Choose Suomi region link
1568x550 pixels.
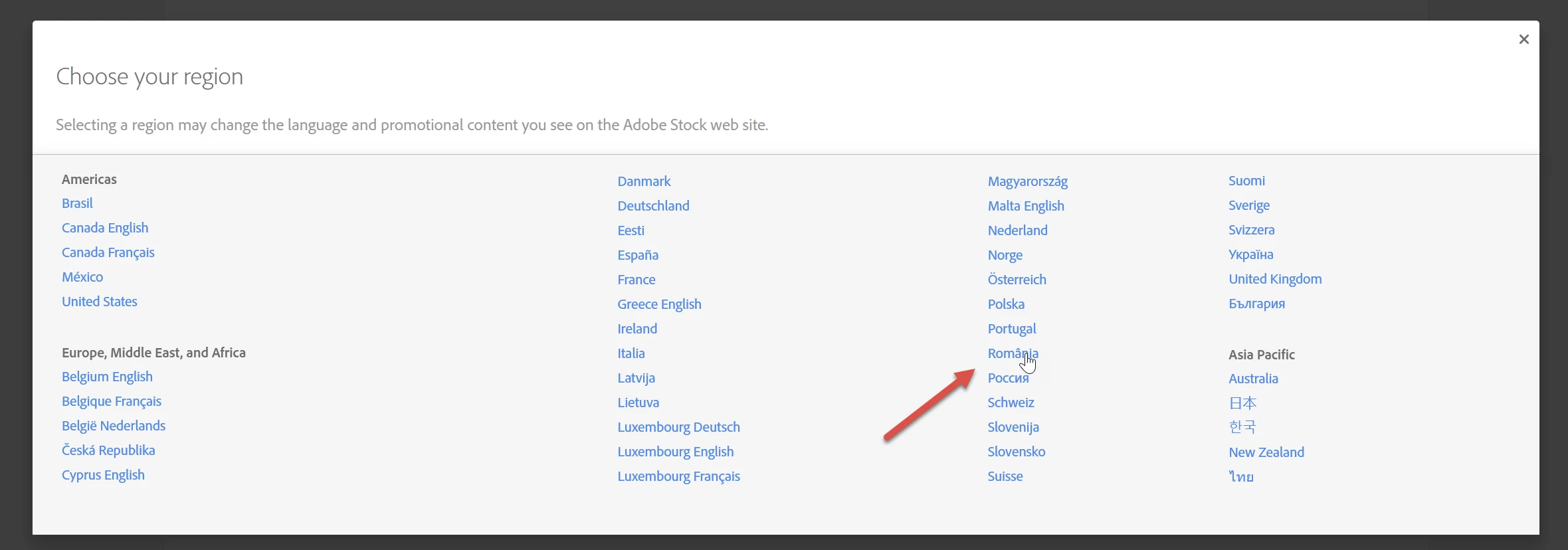pos(1246,181)
